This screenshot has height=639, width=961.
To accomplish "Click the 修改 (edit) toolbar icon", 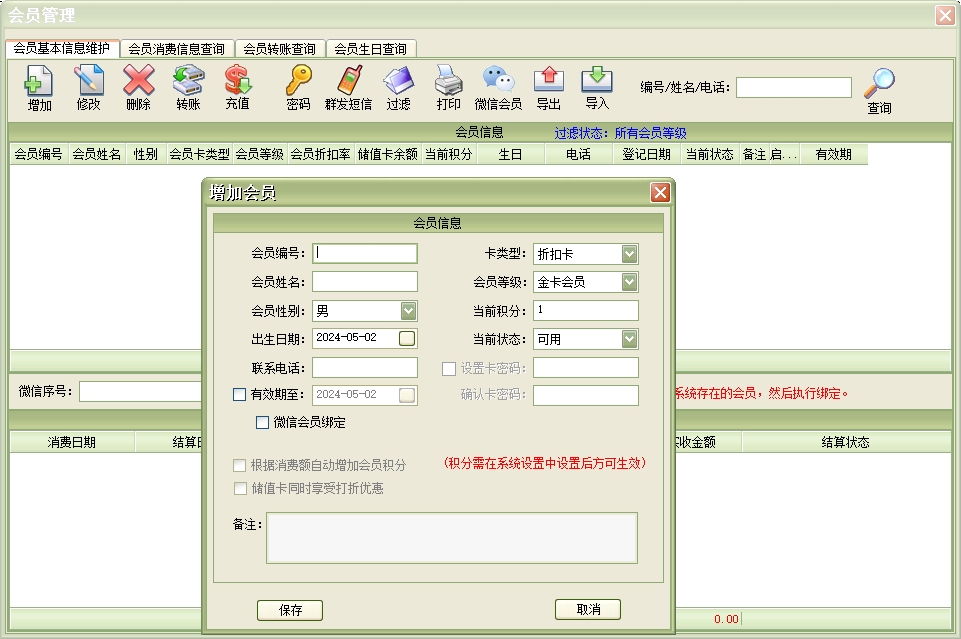I will pyautogui.click(x=88, y=82).
